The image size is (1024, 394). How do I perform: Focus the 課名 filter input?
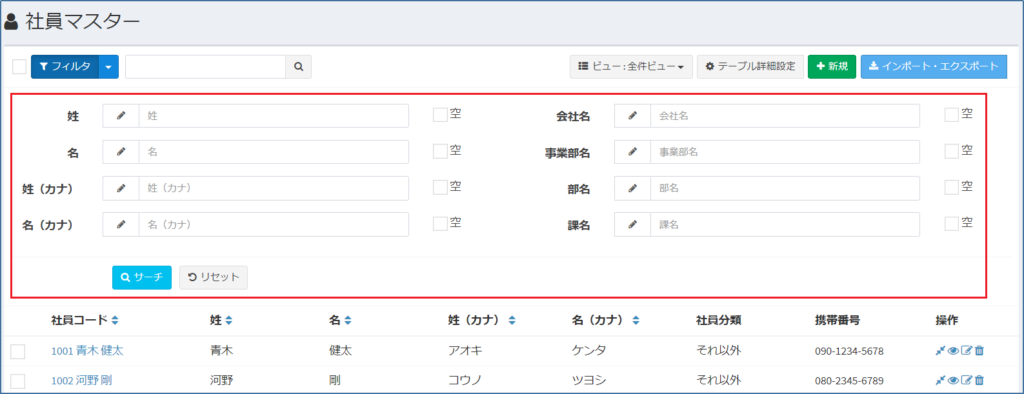785,225
